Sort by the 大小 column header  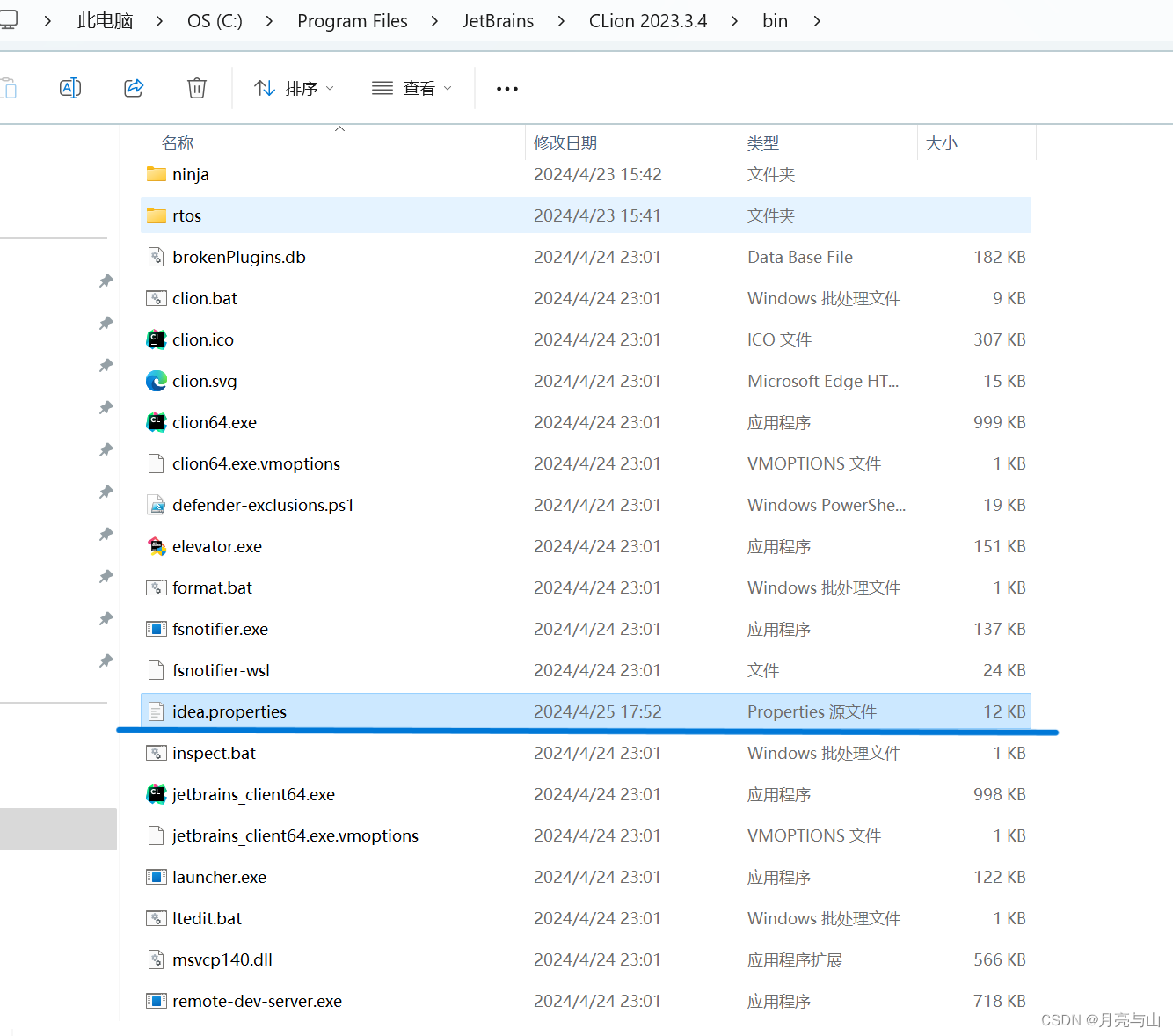click(x=942, y=143)
